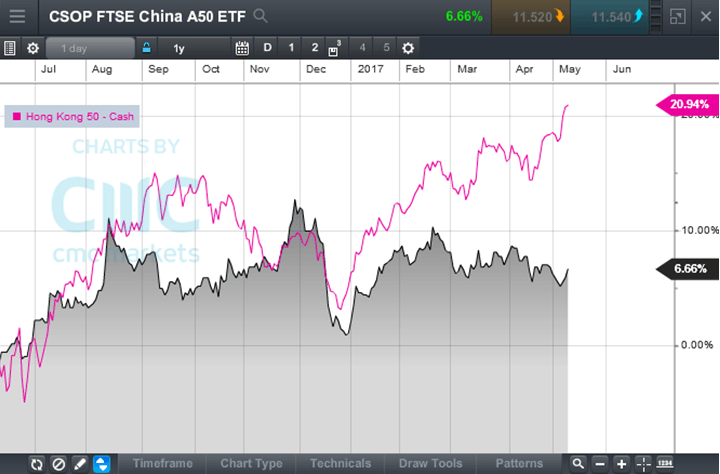720x474 pixels.
Task: Refresh the chart with the circular arrows
Action: [37, 464]
